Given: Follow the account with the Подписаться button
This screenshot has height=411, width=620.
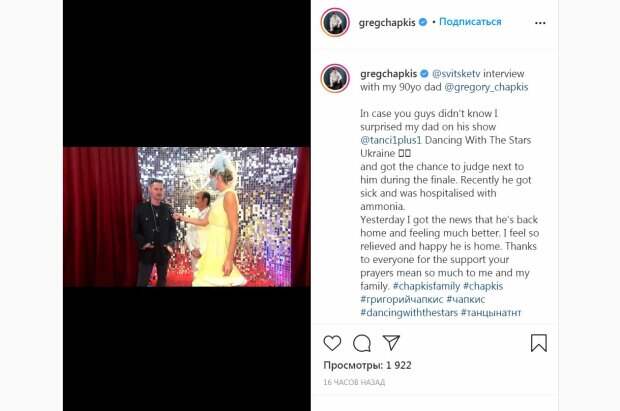Looking at the screenshot, I should click(x=470, y=22).
